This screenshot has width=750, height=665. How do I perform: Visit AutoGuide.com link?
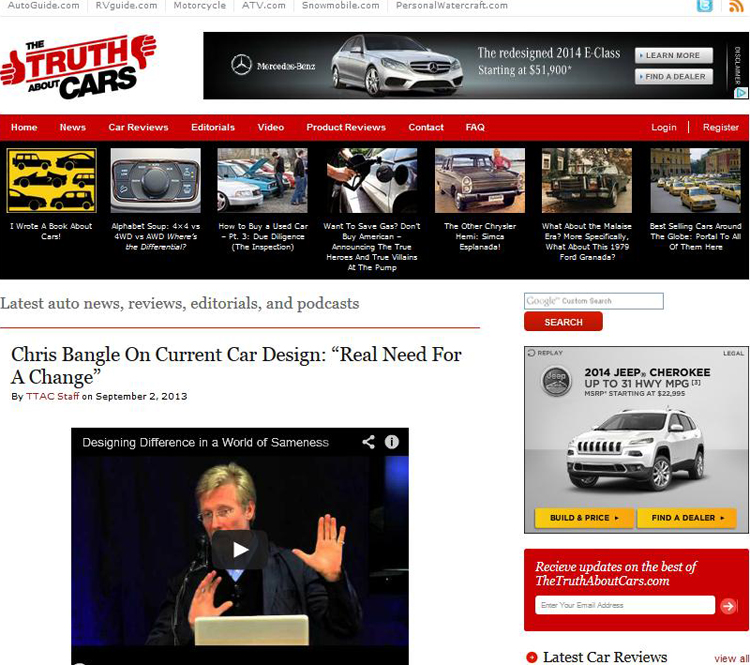44,6
